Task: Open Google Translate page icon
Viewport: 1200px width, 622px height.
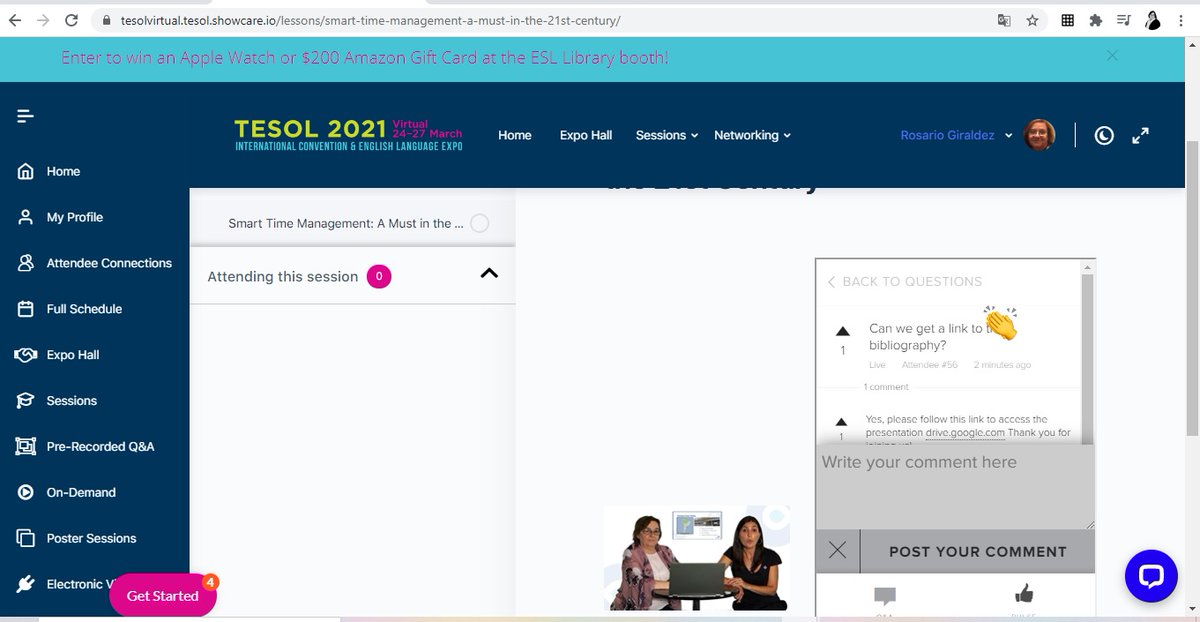Action: [1004, 19]
